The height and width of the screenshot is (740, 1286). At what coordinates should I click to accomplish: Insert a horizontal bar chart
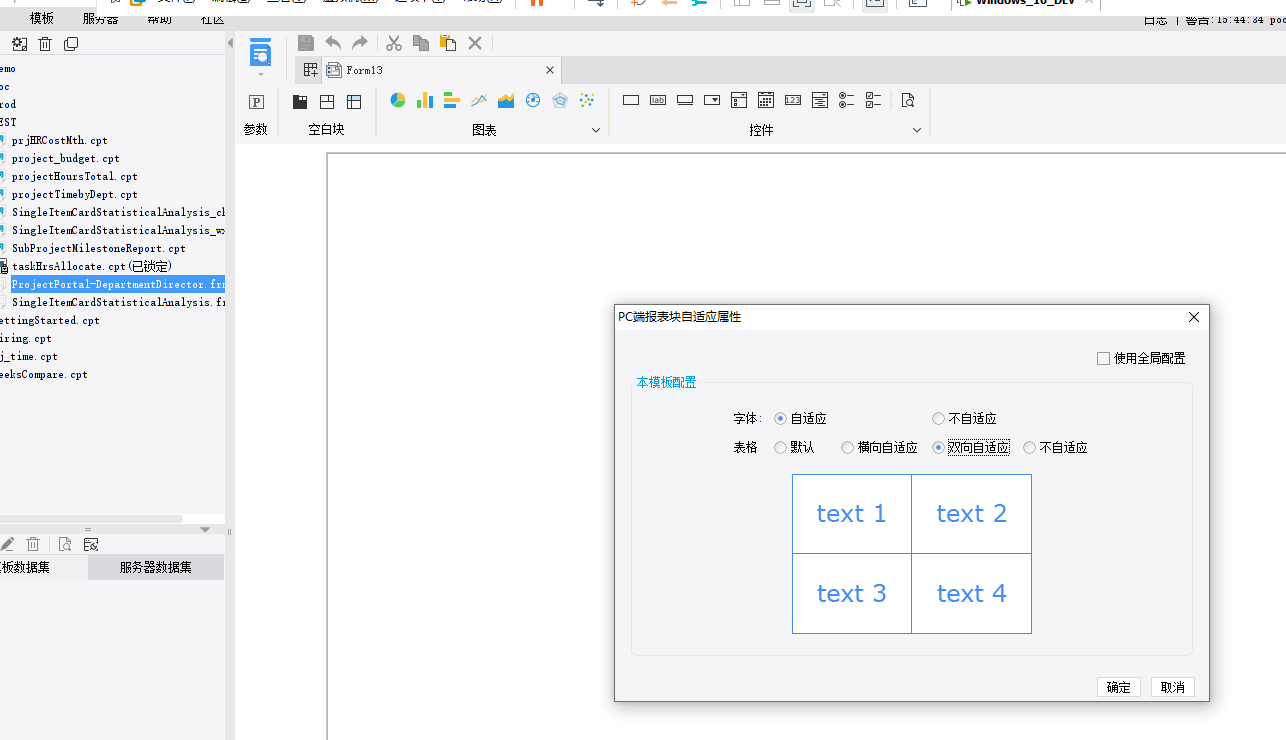(x=452, y=100)
